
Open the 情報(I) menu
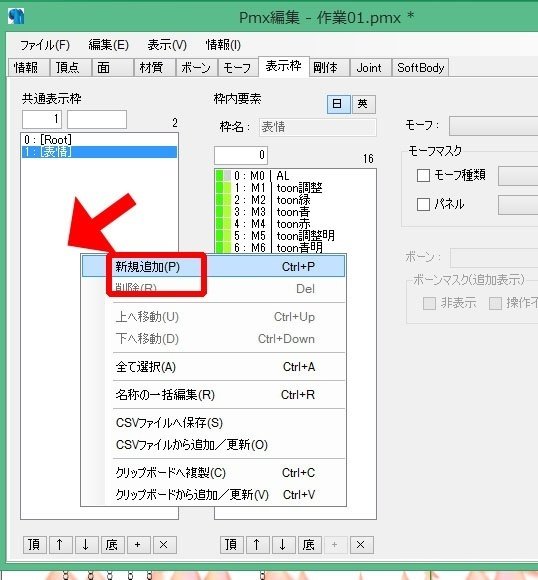[223, 45]
